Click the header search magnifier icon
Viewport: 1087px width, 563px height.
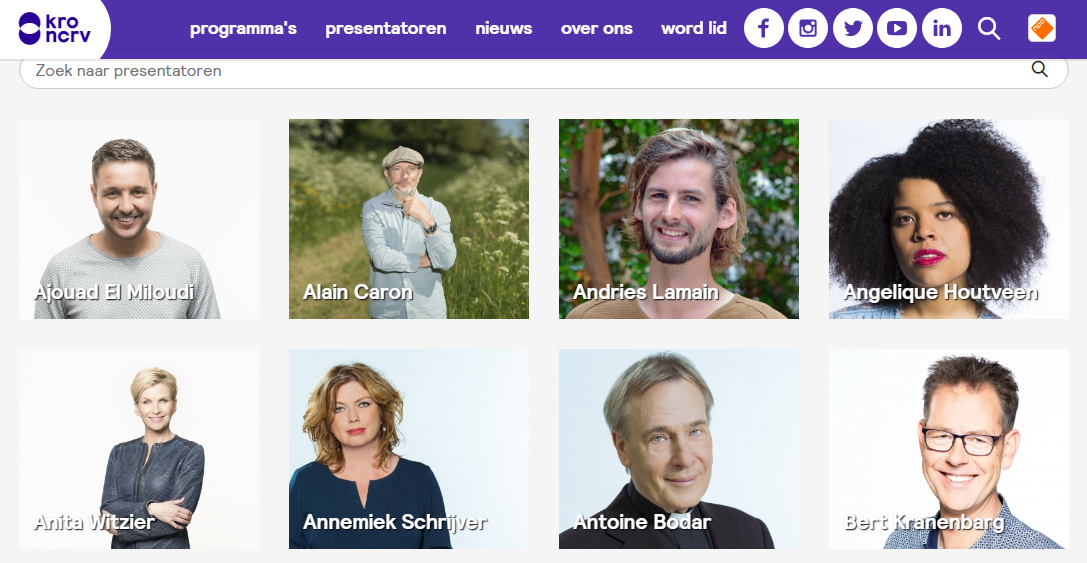pos(989,28)
